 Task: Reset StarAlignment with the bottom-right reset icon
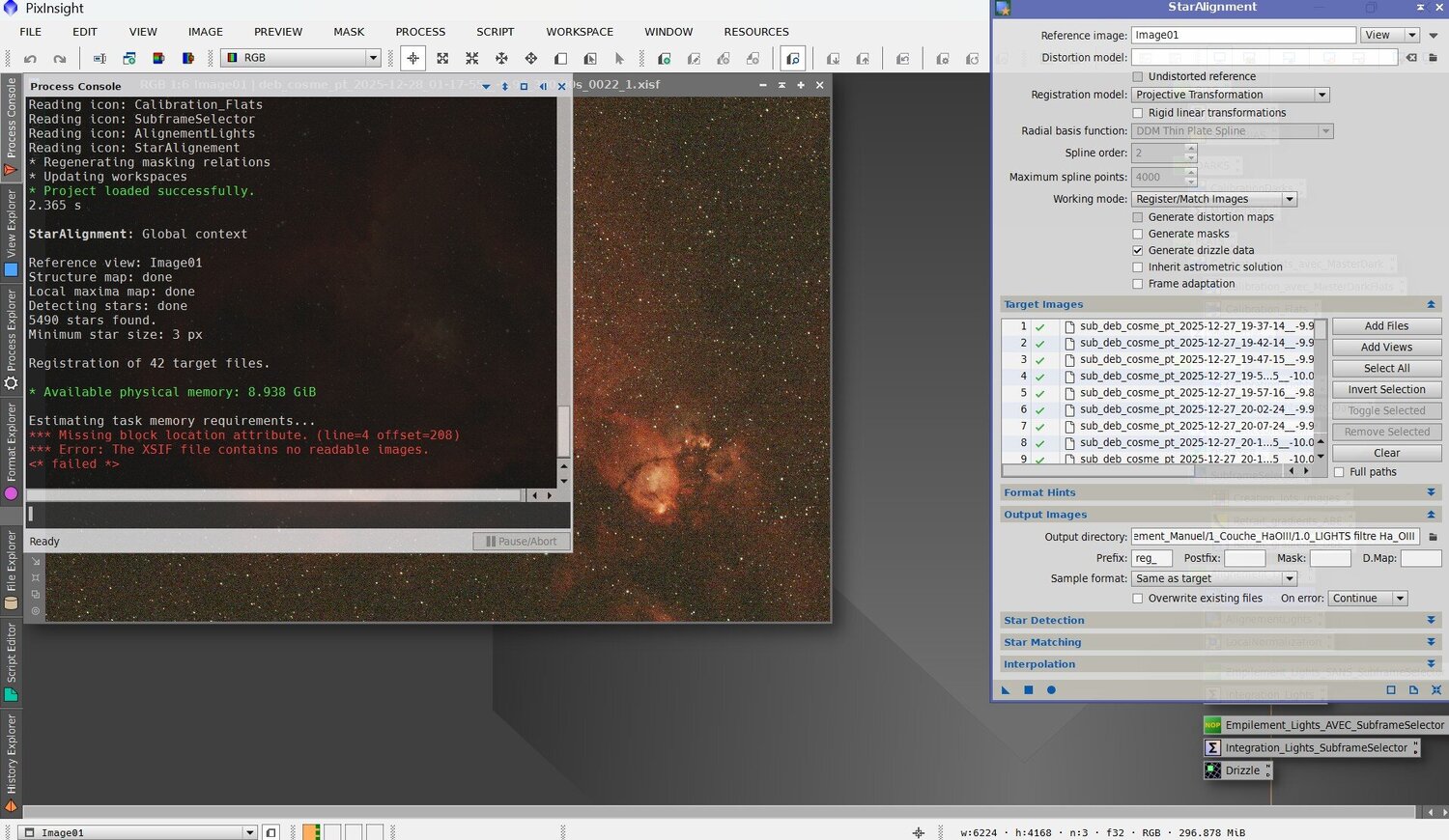click(x=1435, y=690)
